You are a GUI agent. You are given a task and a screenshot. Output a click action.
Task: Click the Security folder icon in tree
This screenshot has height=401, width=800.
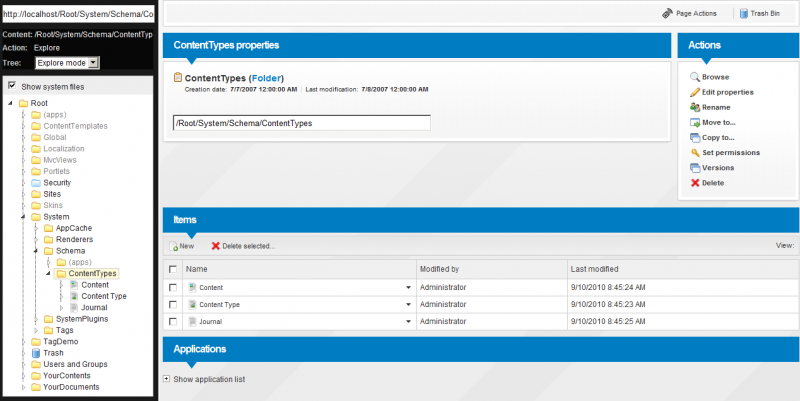[36, 183]
